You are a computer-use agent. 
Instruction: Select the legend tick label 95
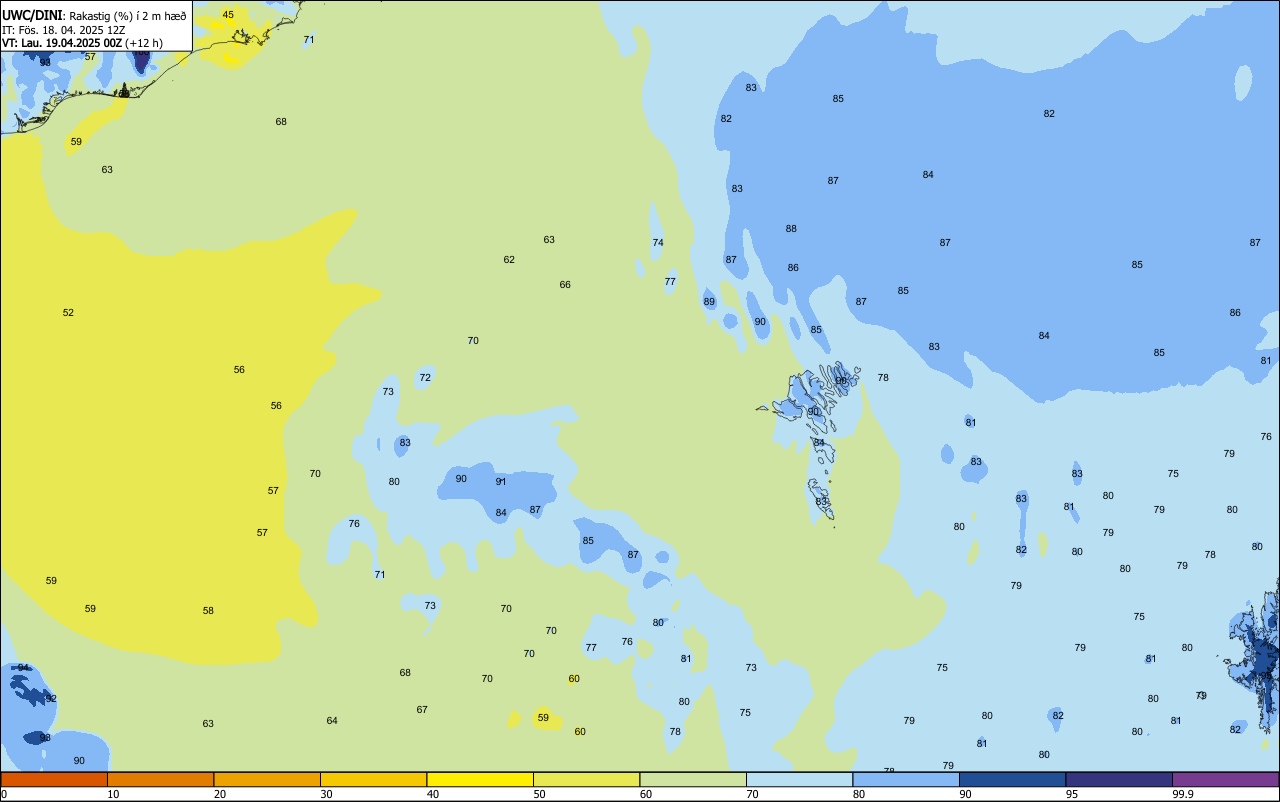point(1072,794)
